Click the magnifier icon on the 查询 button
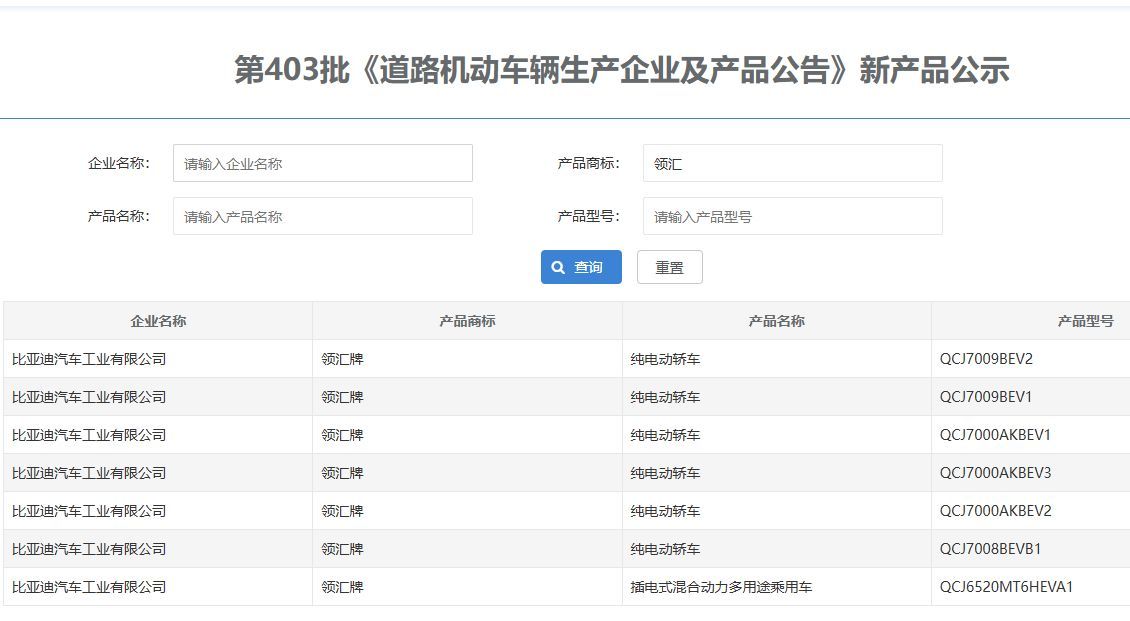Viewport: 1130px width, 621px height. click(x=559, y=267)
